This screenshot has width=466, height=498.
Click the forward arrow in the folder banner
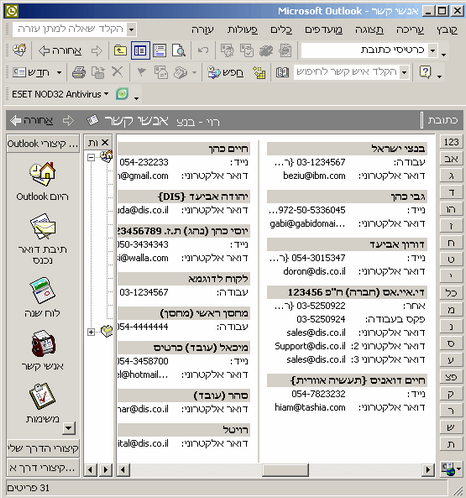(68, 121)
